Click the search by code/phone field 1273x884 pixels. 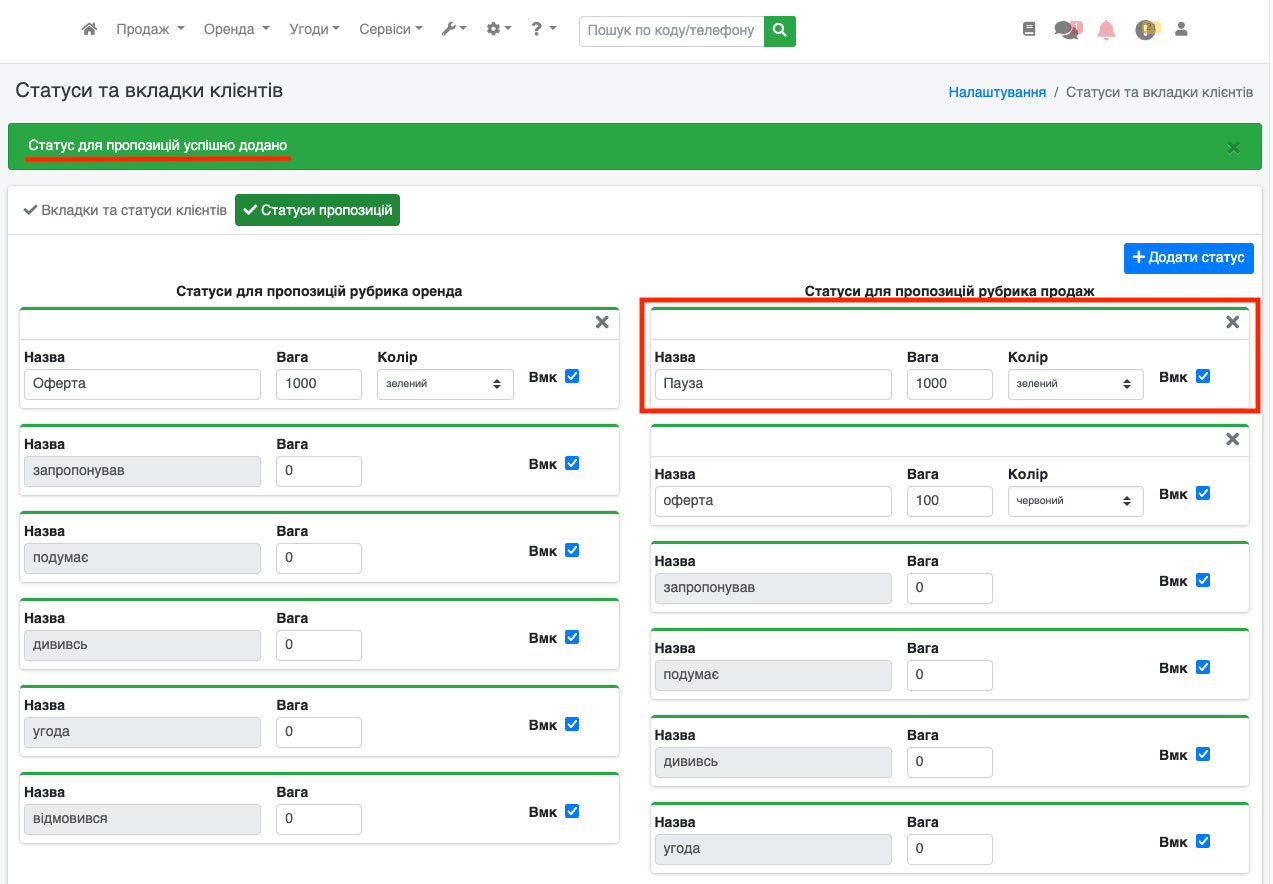pyautogui.click(x=671, y=30)
